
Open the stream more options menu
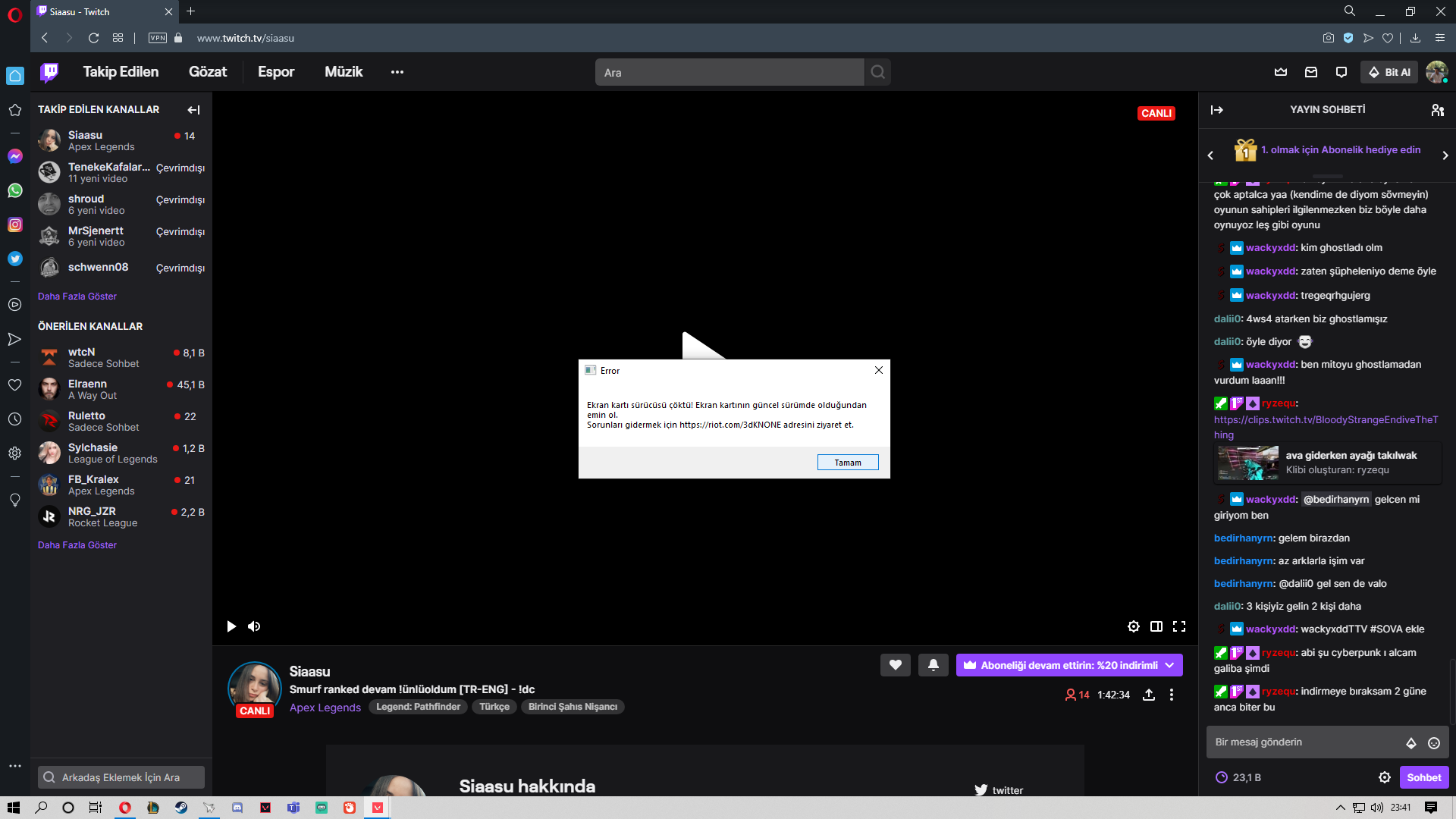click(x=1172, y=695)
